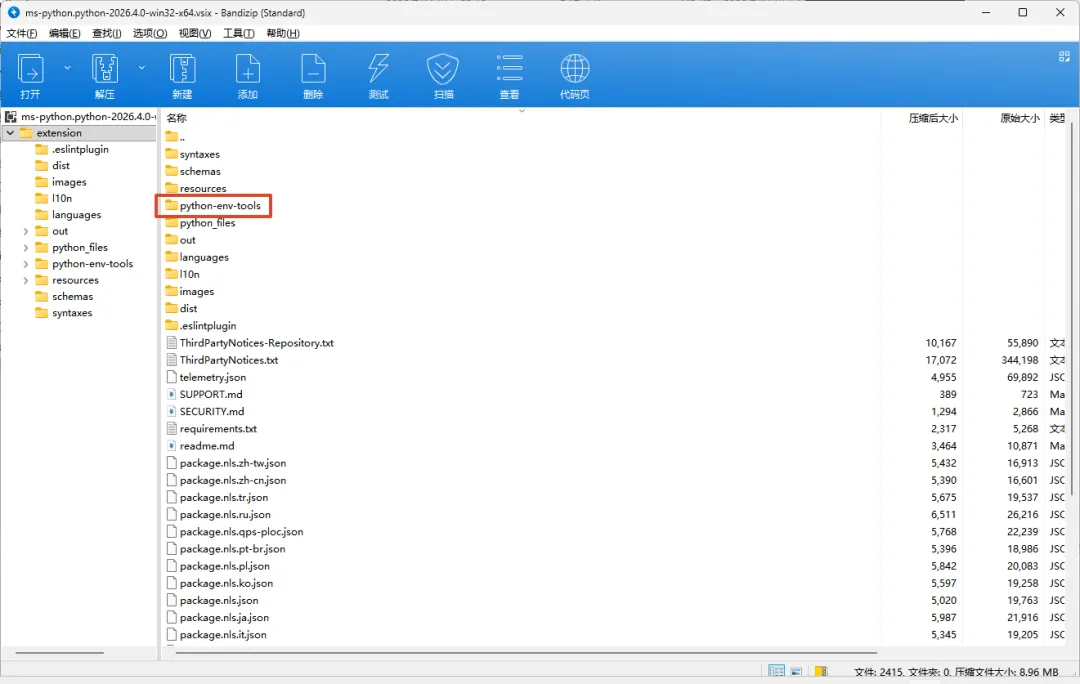Screen dimensions: 1080x684
Task: Open the View (视图) menu
Action: [x=195, y=33]
